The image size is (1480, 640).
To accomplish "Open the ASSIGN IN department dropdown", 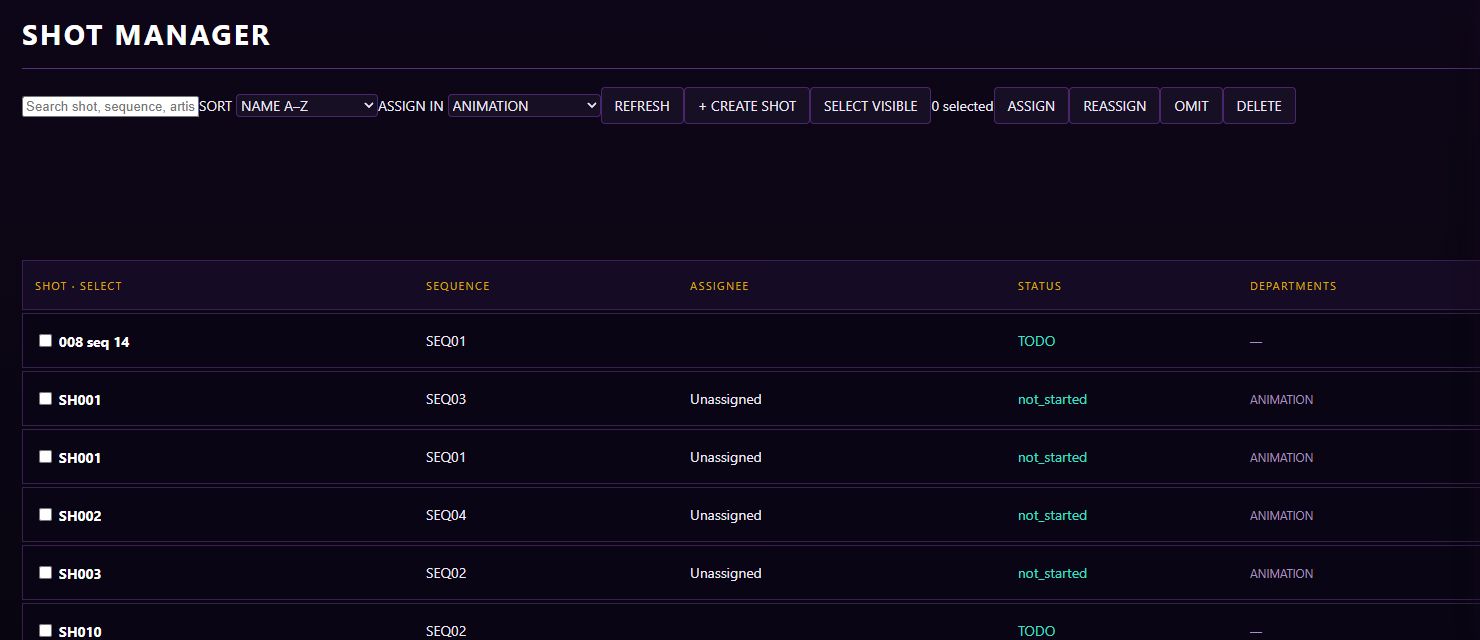I will (524, 106).
